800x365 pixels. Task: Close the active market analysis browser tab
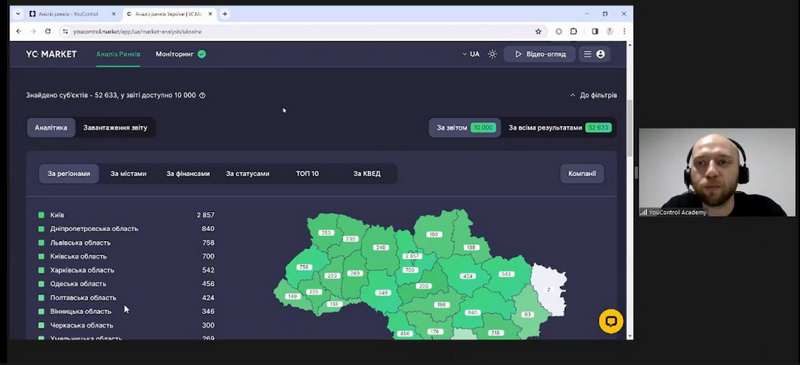pyautogui.click(x=210, y=14)
